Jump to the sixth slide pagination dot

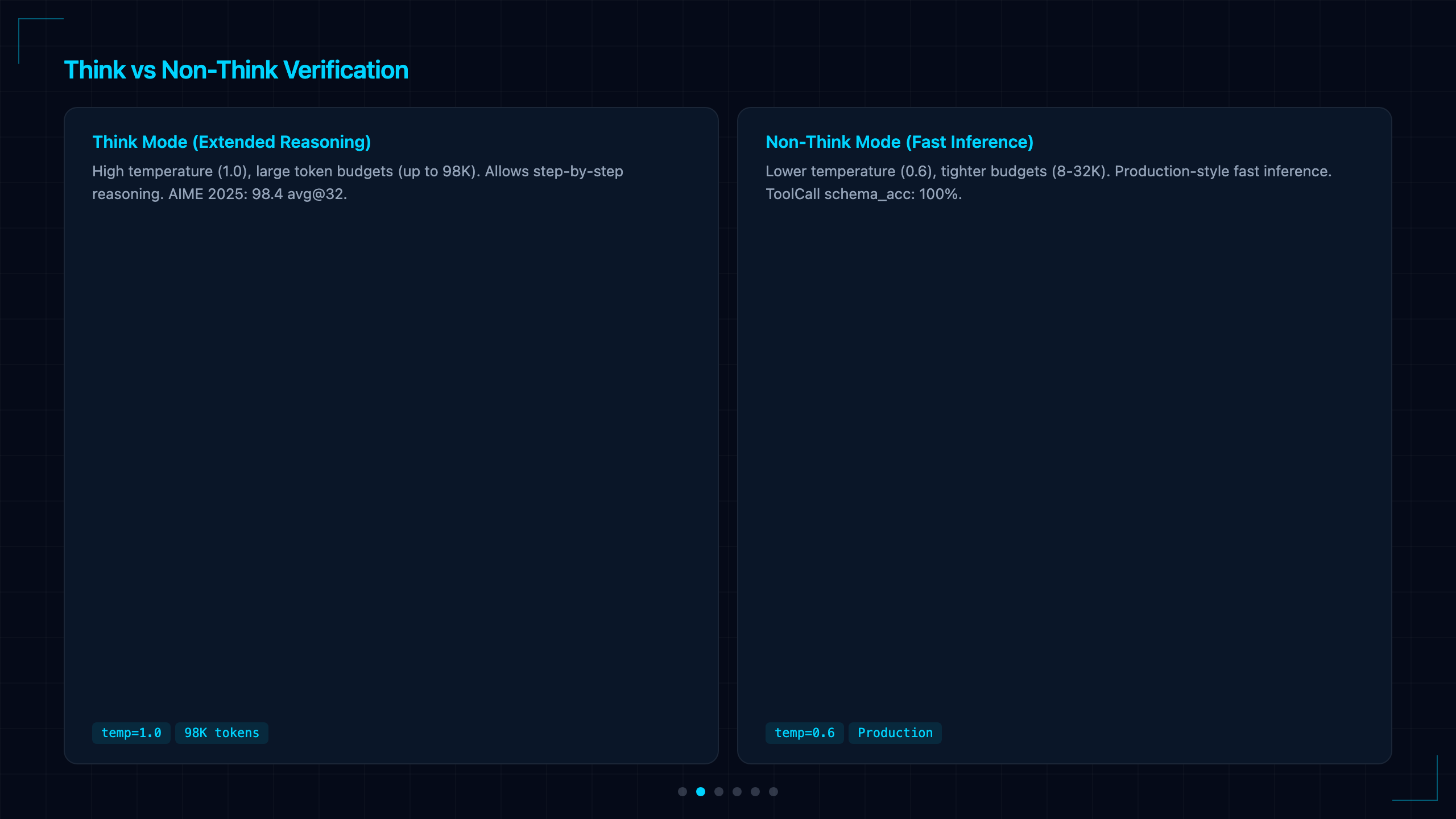click(x=773, y=792)
